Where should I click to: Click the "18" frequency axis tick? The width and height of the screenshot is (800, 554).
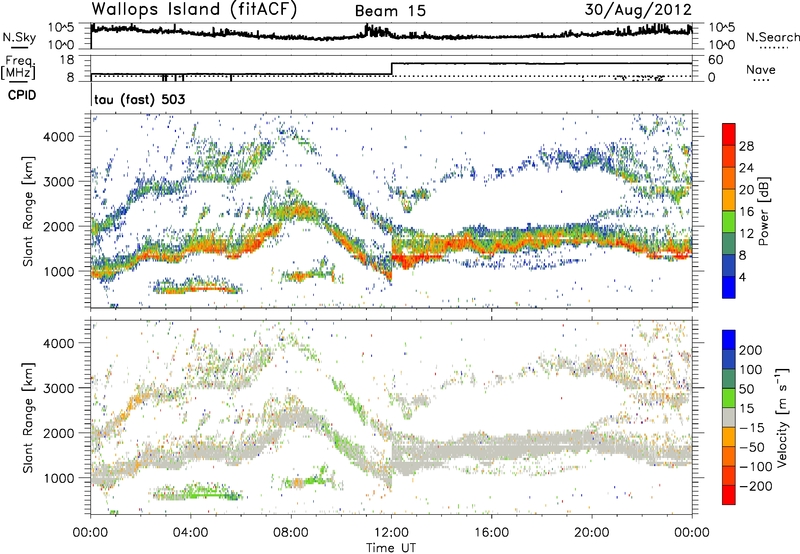point(67,60)
